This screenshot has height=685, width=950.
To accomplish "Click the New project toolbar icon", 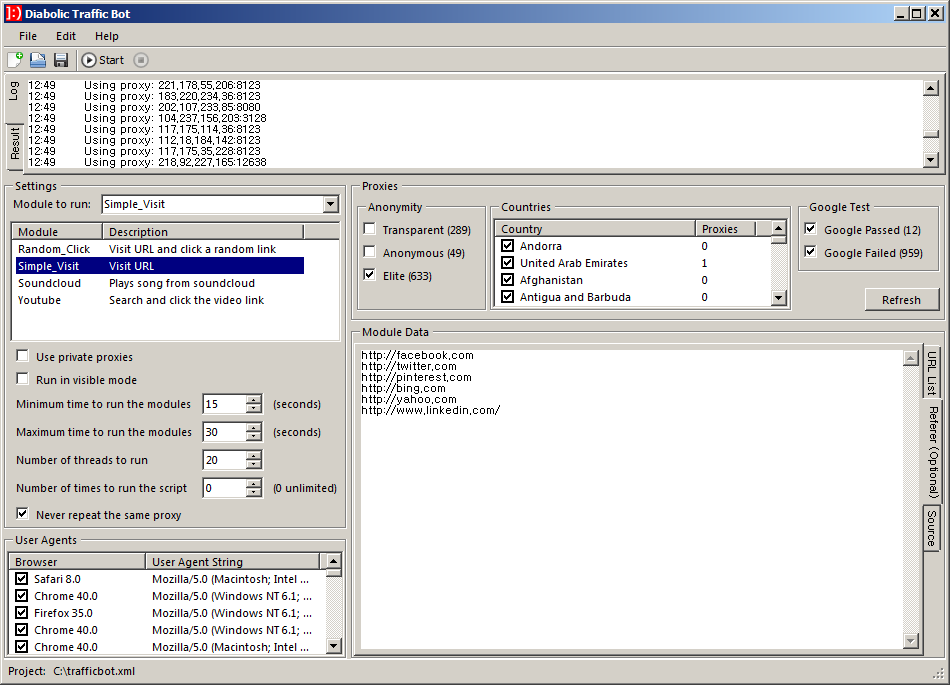I will tap(15, 60).
